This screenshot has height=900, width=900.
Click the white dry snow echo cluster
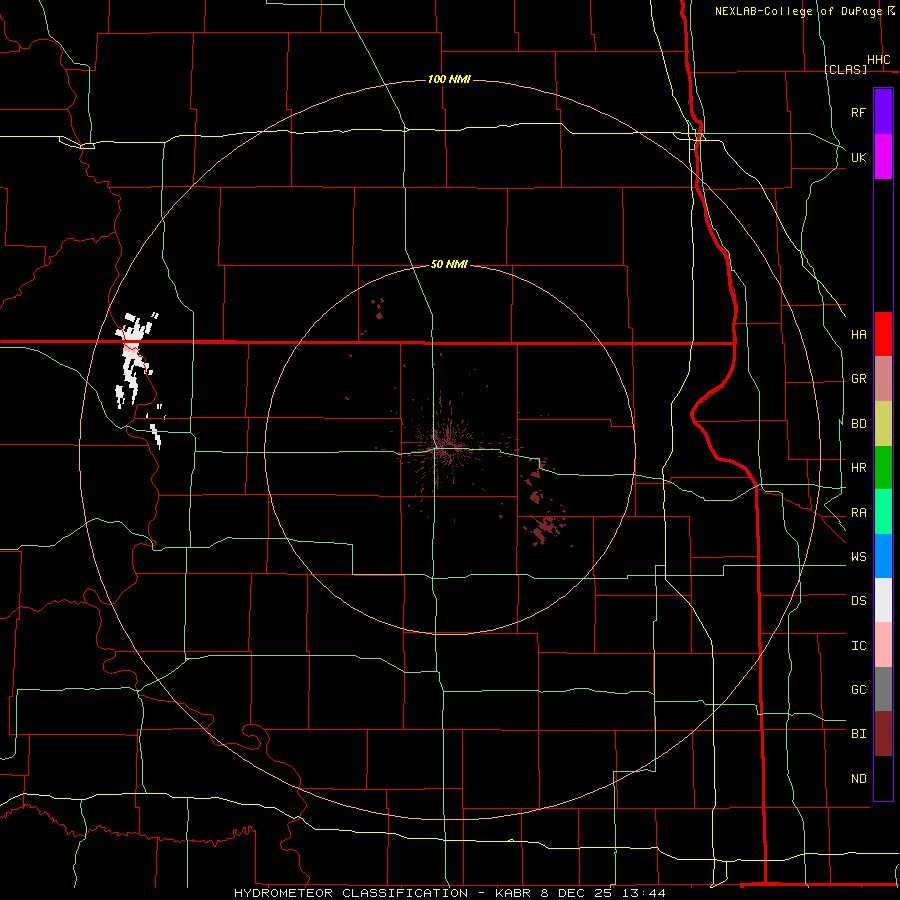[x=133, y=360]
